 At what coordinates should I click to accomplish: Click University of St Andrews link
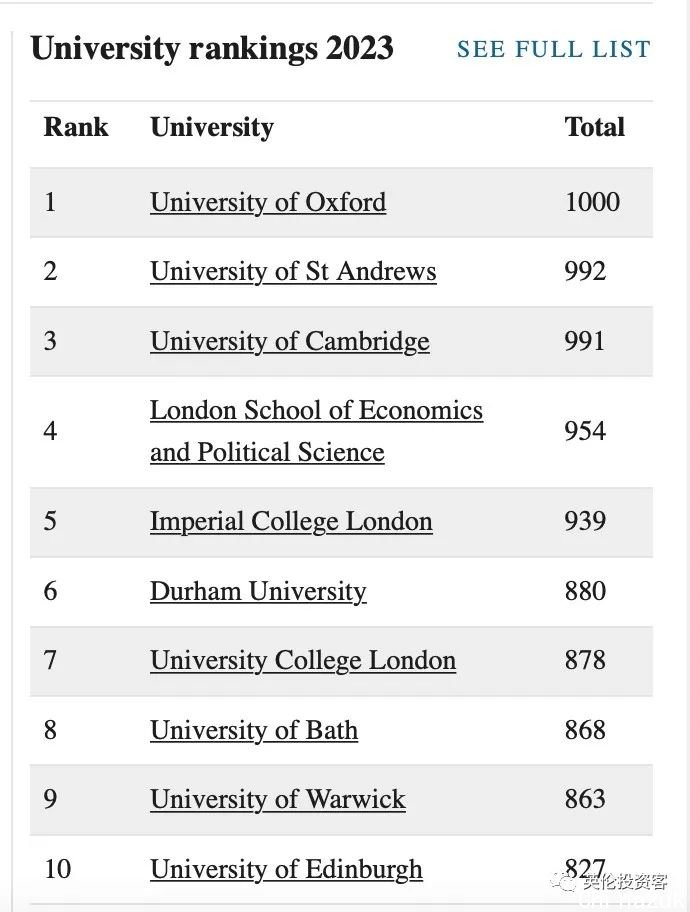(x=293, y=272)
